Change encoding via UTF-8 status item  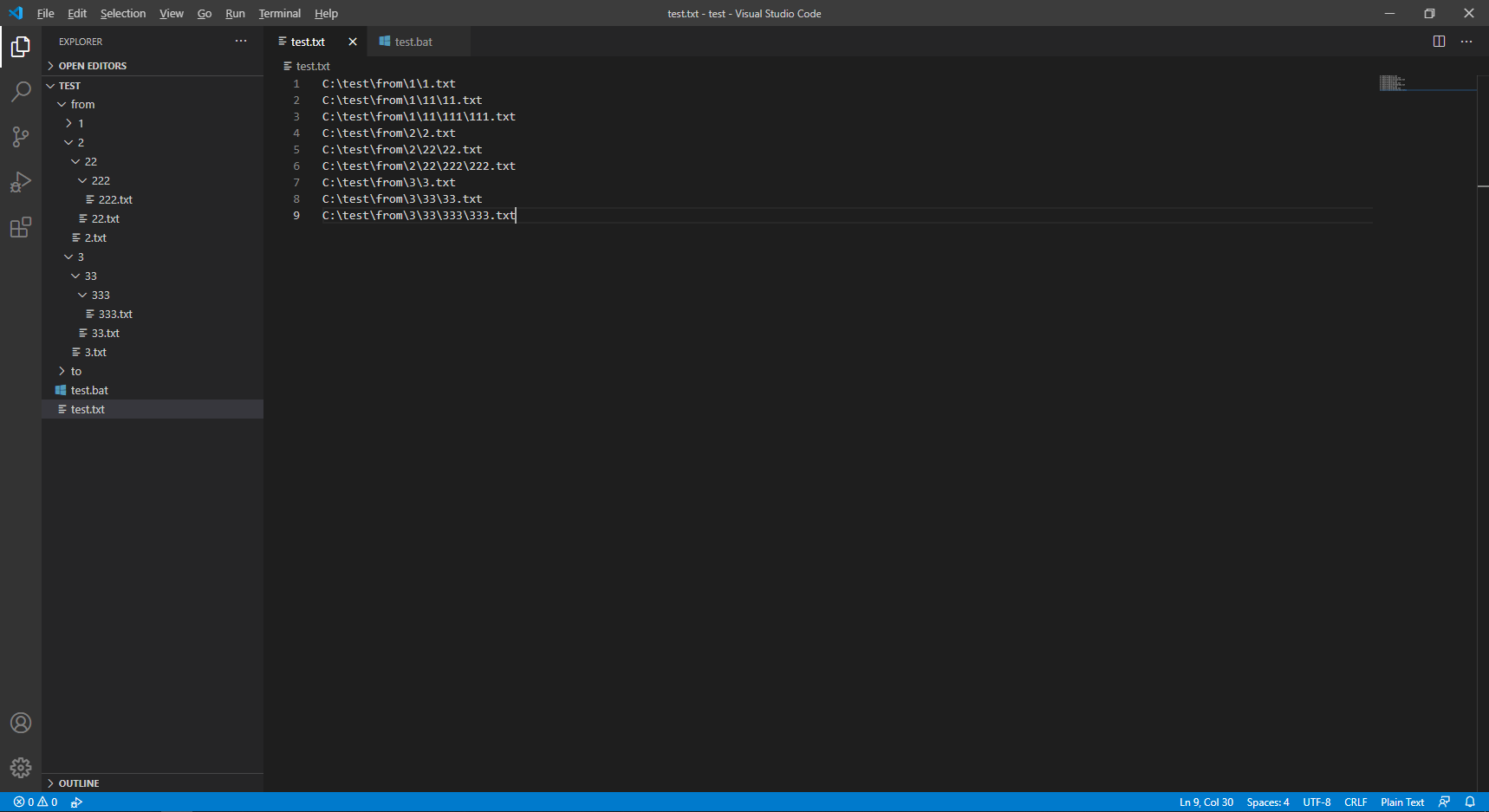click(x=1317, y=802)
